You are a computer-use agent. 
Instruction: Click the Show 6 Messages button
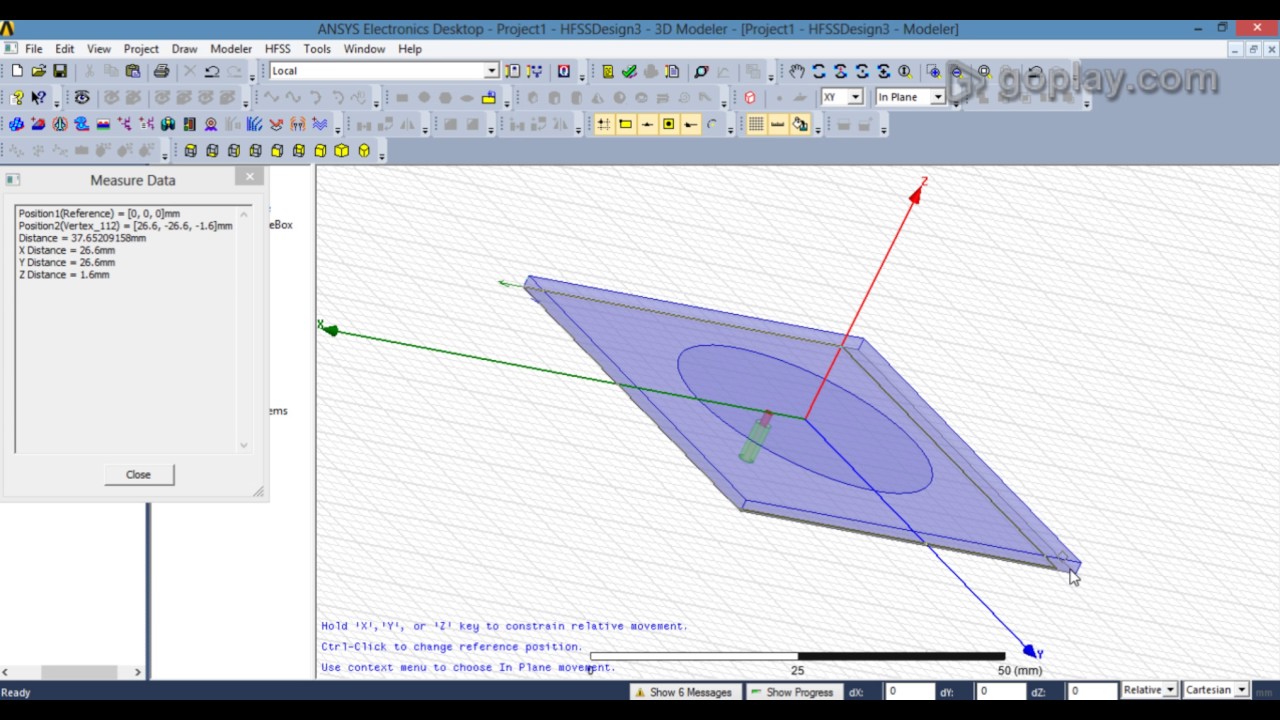[x=683, y=691]
